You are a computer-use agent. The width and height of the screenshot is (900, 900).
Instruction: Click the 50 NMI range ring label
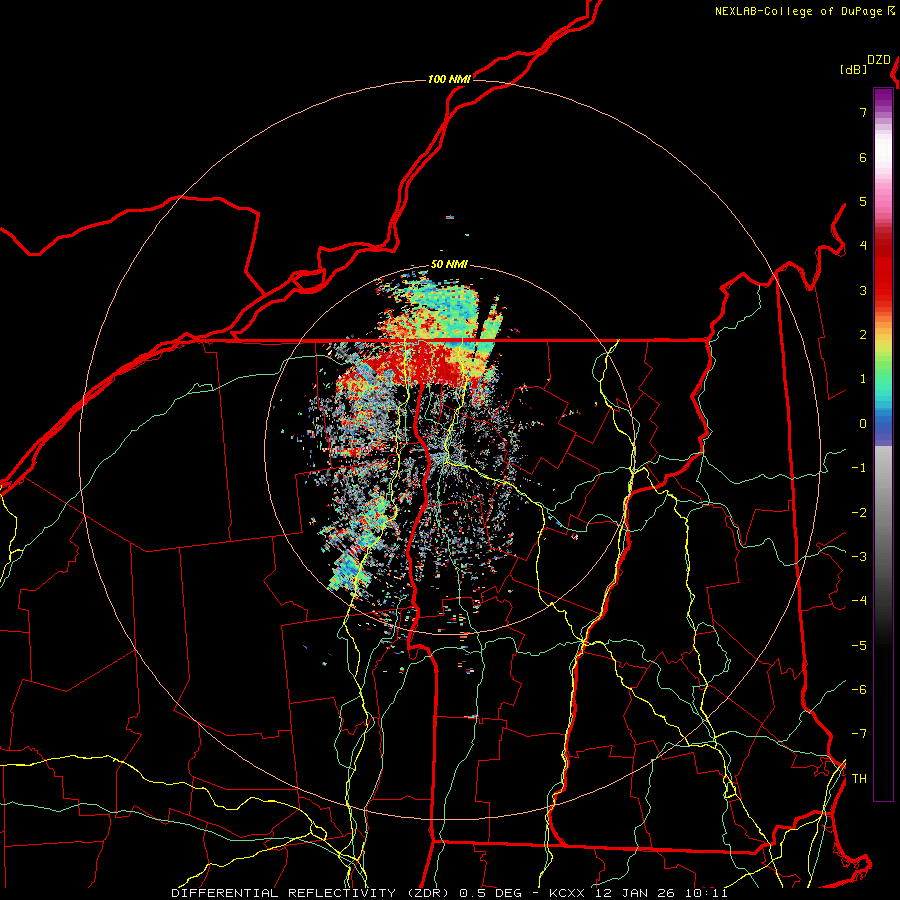click(x=449, y=264)
